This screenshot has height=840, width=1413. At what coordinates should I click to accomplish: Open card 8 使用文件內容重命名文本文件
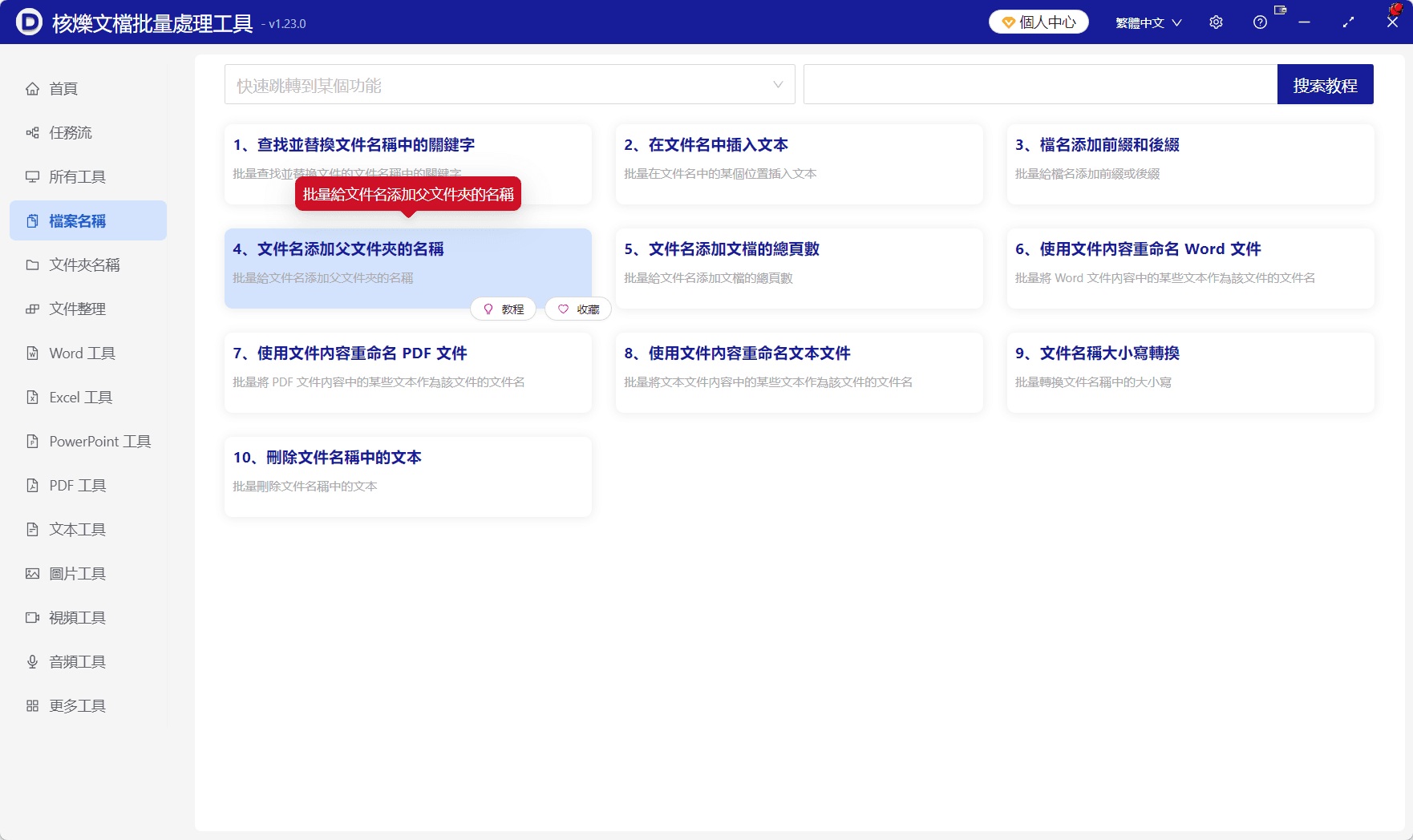pyautogui.click(x=800, y=373)
